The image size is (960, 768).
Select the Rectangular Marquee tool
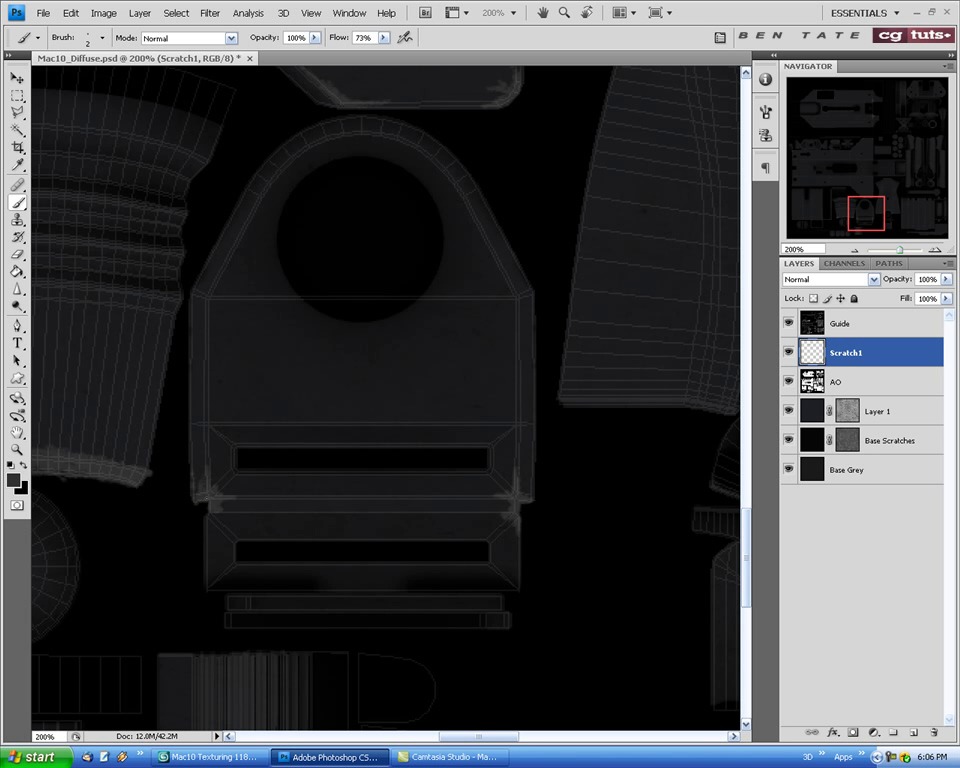tap(17, 96)
